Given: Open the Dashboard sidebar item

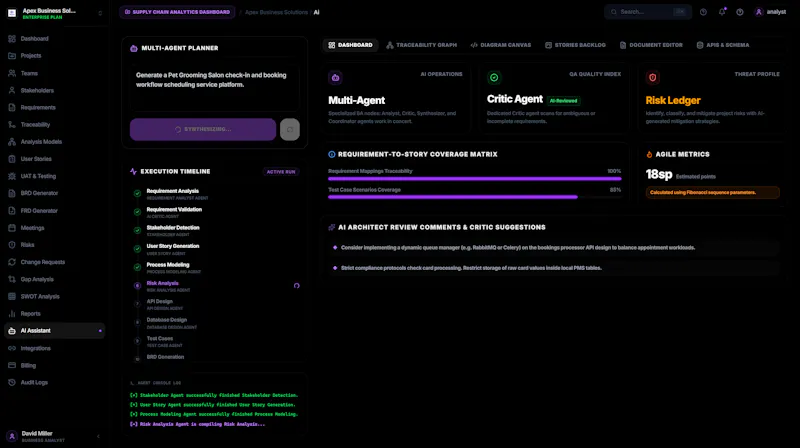Looking at the screenshot, I should tap(54, 39).
